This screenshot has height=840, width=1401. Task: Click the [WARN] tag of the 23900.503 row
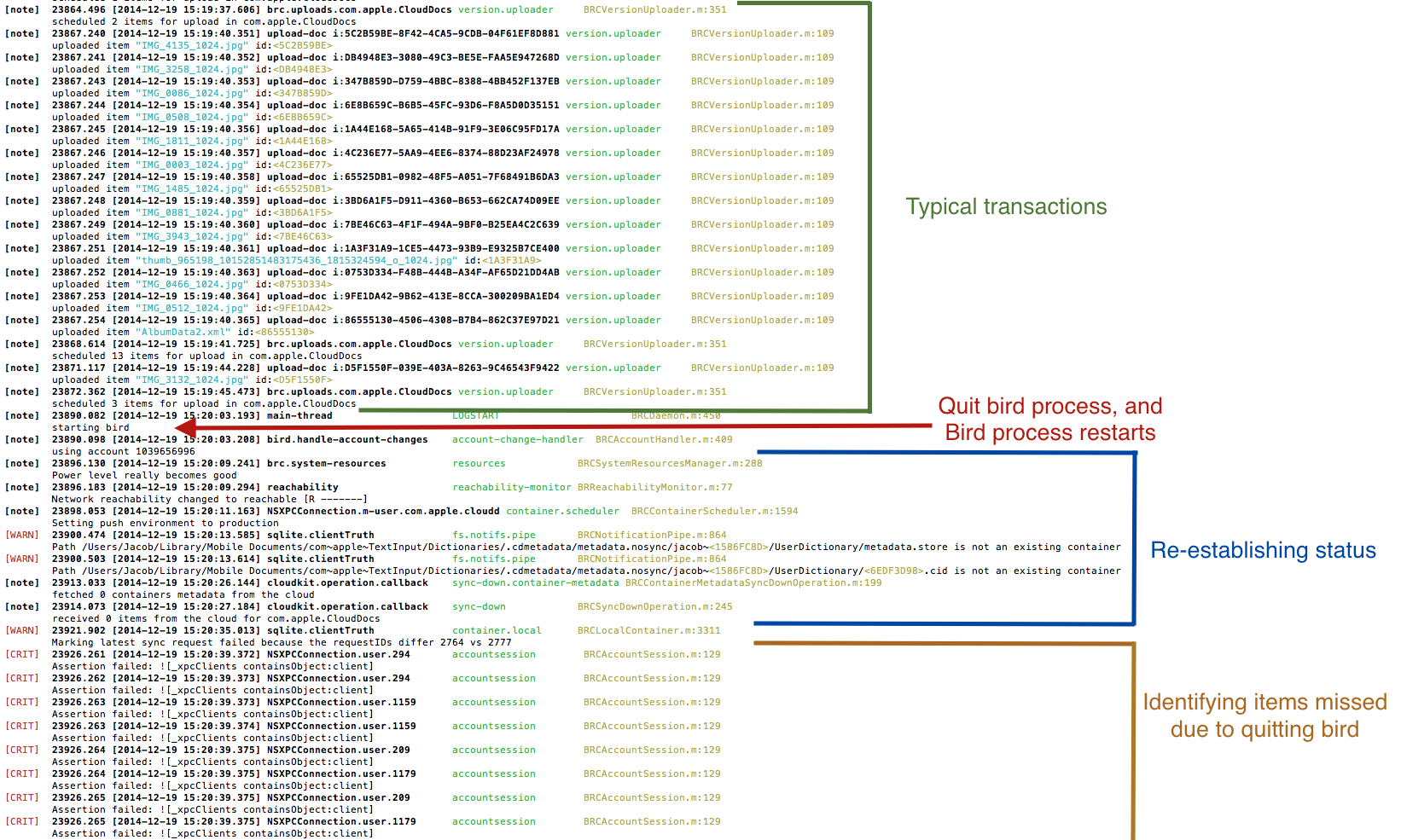pyautogui.click(x=22, y=559)
